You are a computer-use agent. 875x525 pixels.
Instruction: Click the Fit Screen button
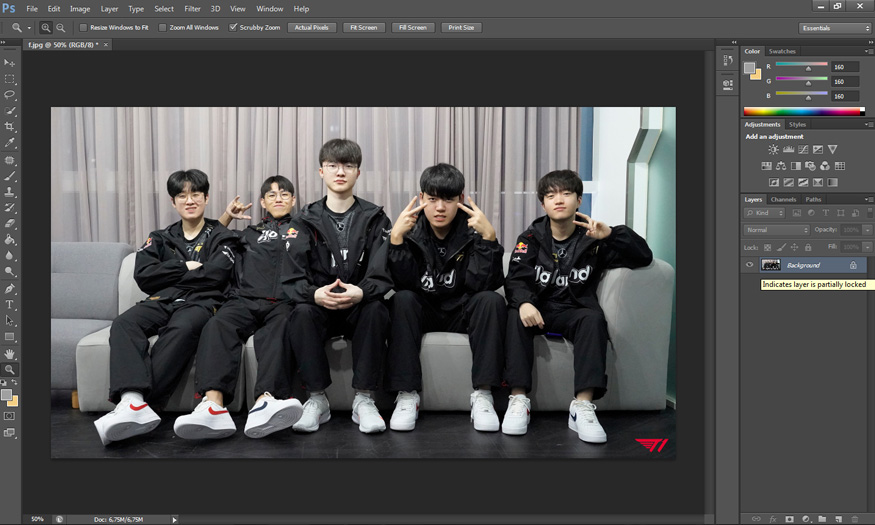[x=364, y=28]
